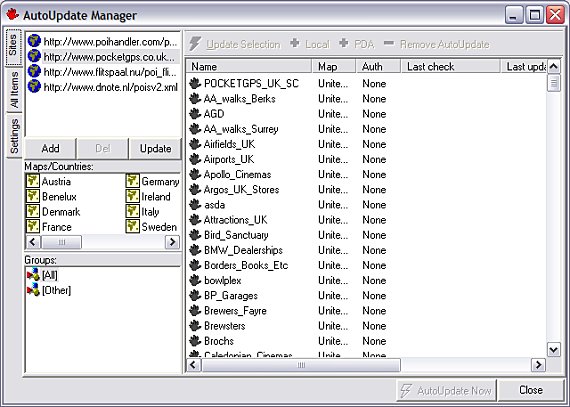Sort list by the Name column header

point(249,67)
